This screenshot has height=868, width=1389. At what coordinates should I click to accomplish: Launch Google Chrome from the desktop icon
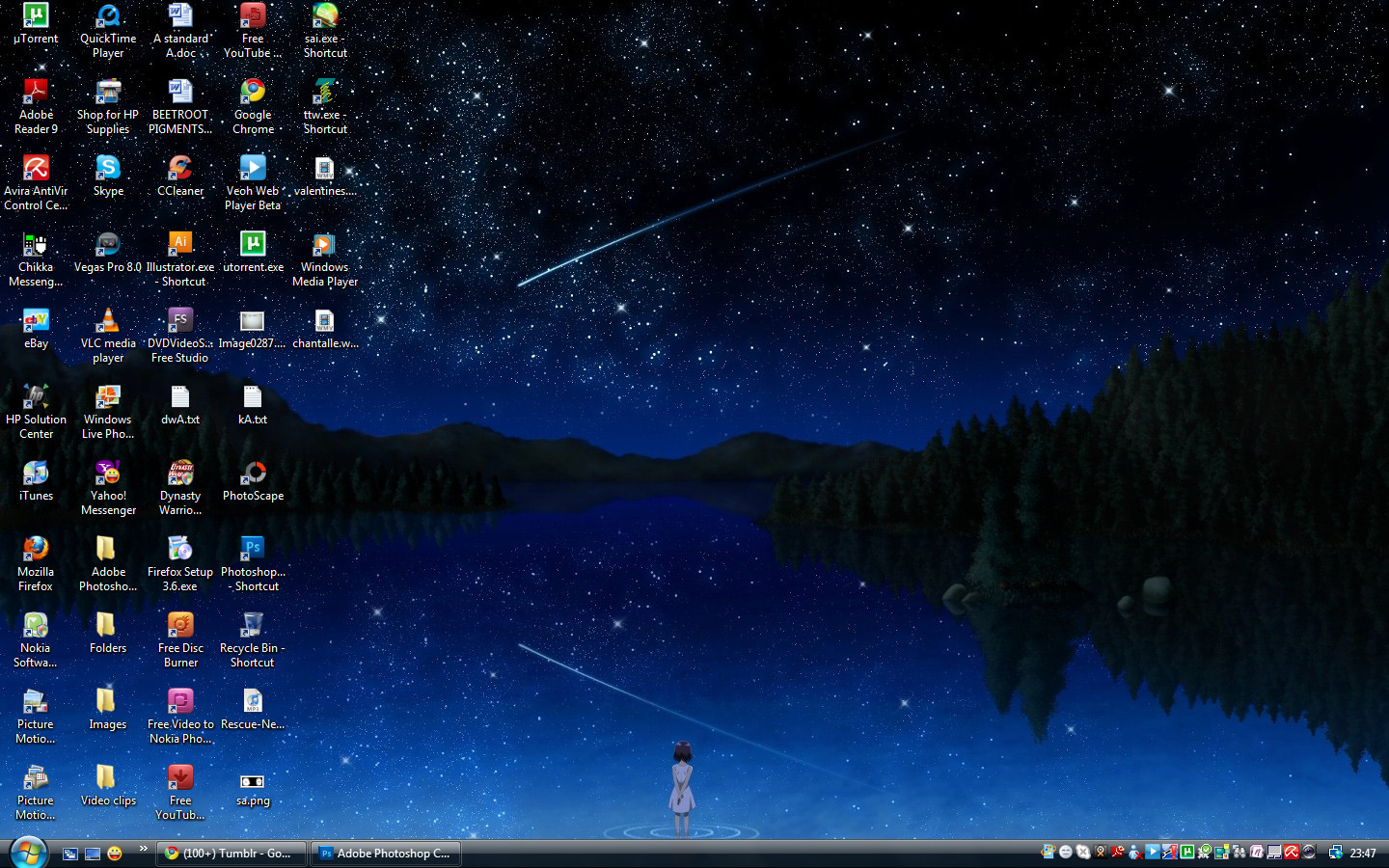click(x=253, y=107)
